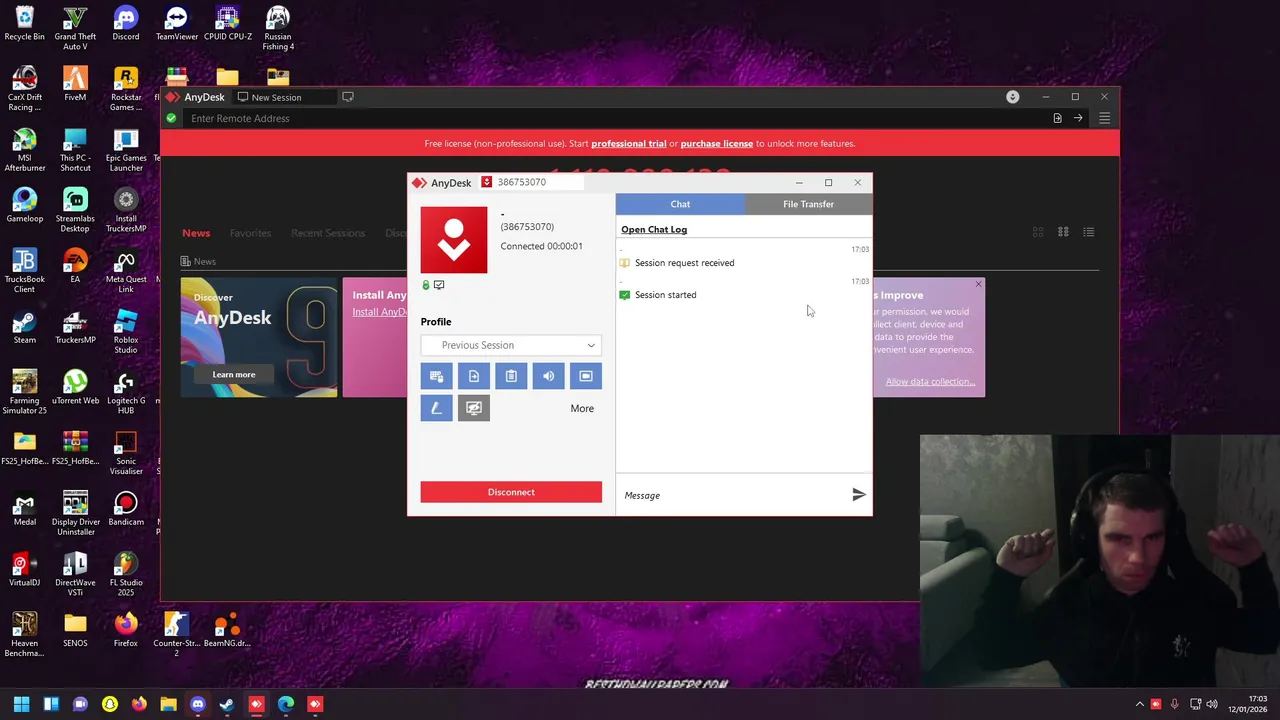Select the Streamlabs Desktop icon
This screenshot has height=720, width=1280.
tap(75, 211)
